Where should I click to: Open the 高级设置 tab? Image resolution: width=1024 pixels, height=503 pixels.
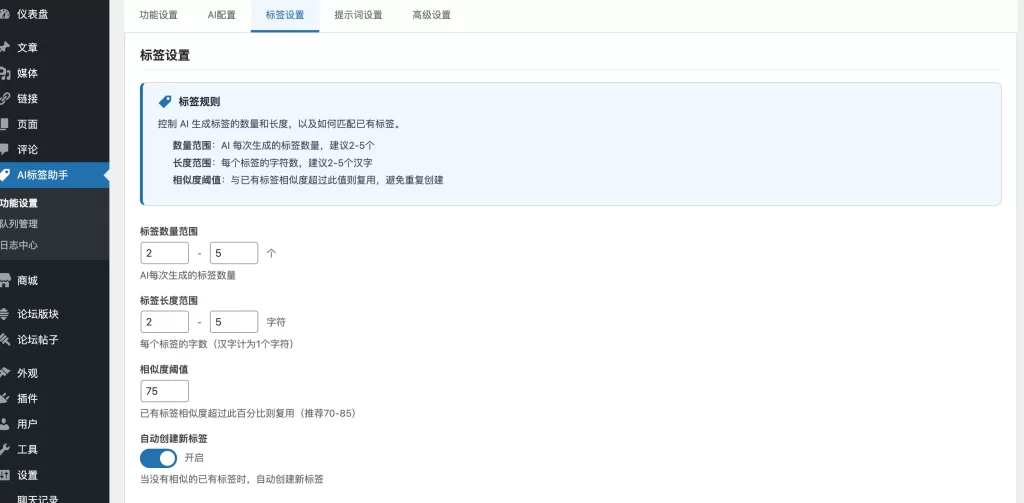432,15
